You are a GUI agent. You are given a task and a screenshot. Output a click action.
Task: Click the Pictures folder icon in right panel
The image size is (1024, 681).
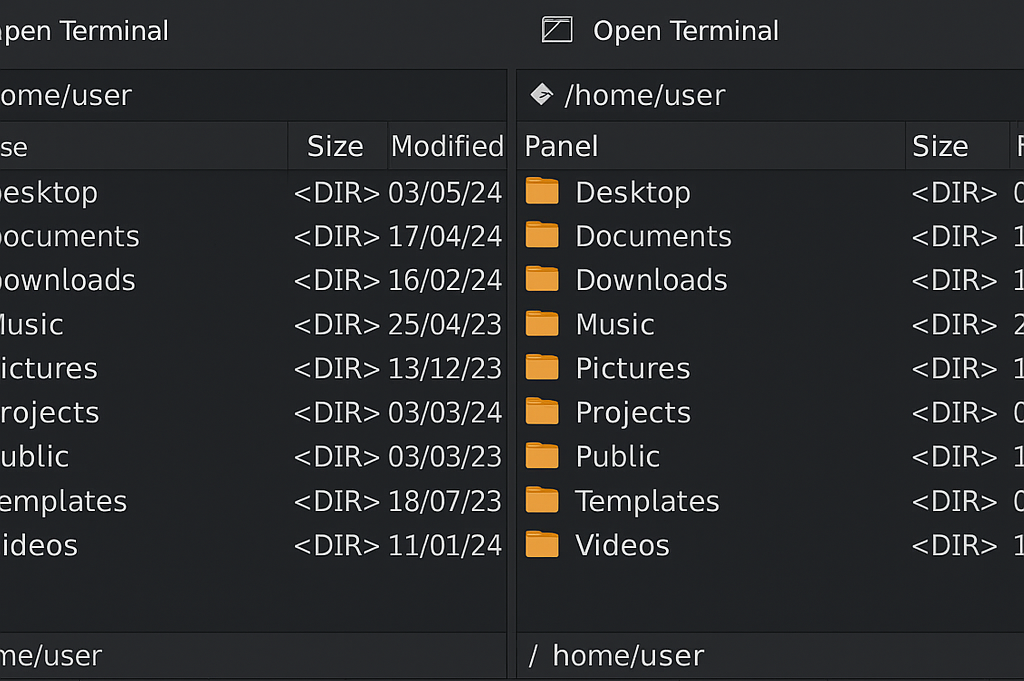pos(542,367)
